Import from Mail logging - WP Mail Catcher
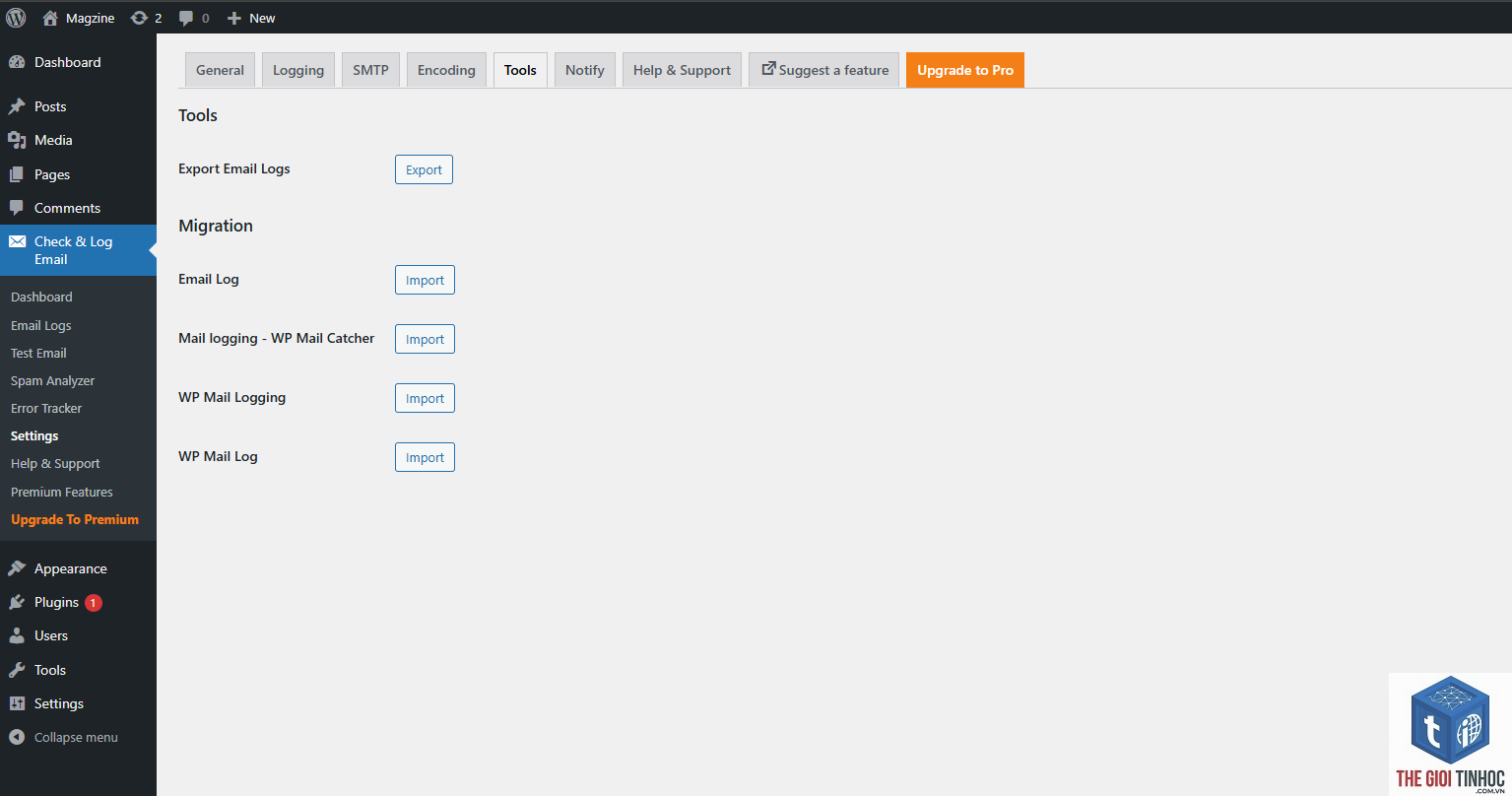Screen dimensions: 1512x796 pyautogui.click(x=425, y=339)
